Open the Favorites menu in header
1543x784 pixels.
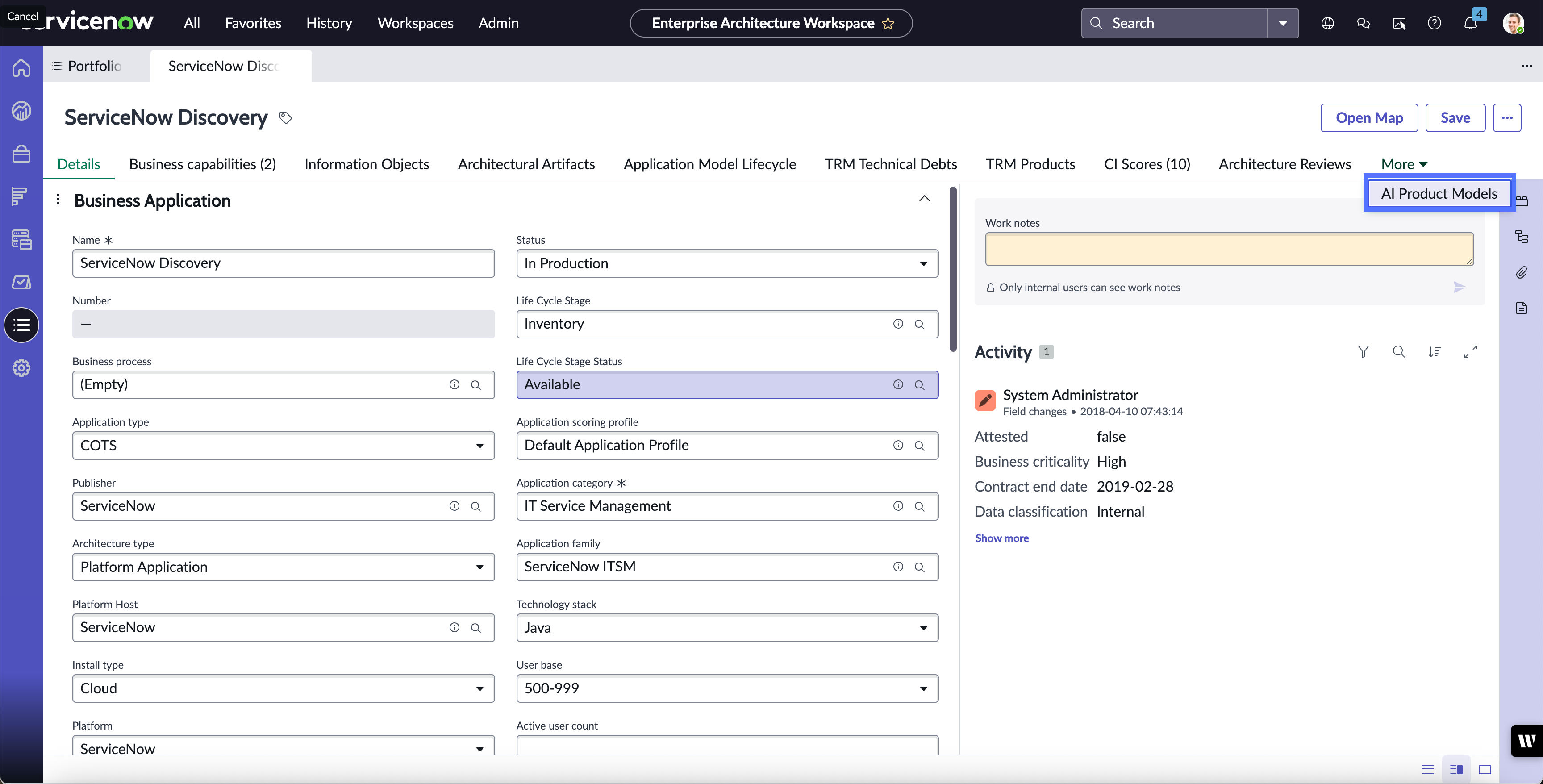tap(253, 23)
